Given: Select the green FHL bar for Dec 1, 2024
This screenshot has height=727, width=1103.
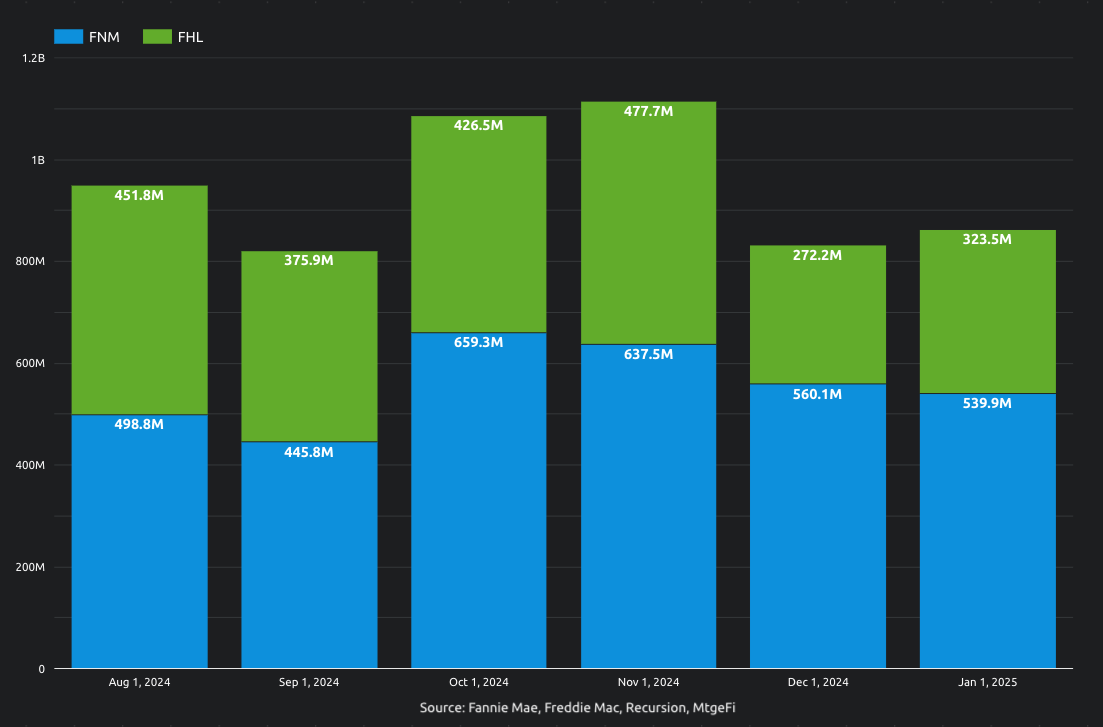Looking at the screenshot, I should (818, 315).
